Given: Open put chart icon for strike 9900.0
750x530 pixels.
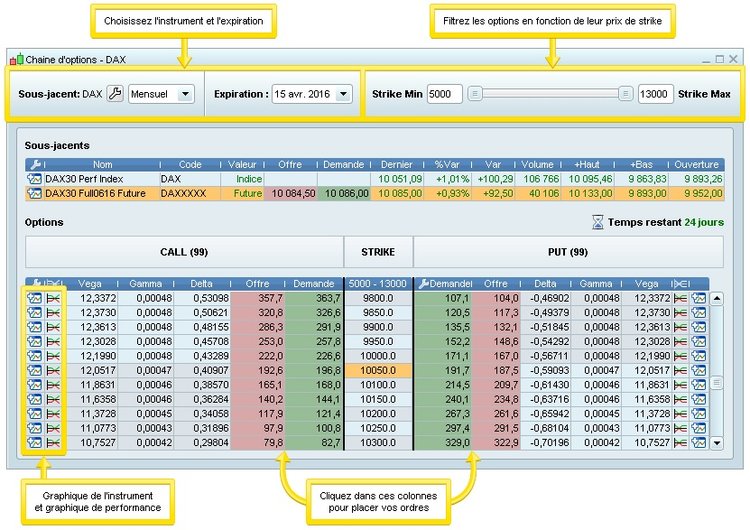Looking at the screenshot, I should tap(699, 327).
